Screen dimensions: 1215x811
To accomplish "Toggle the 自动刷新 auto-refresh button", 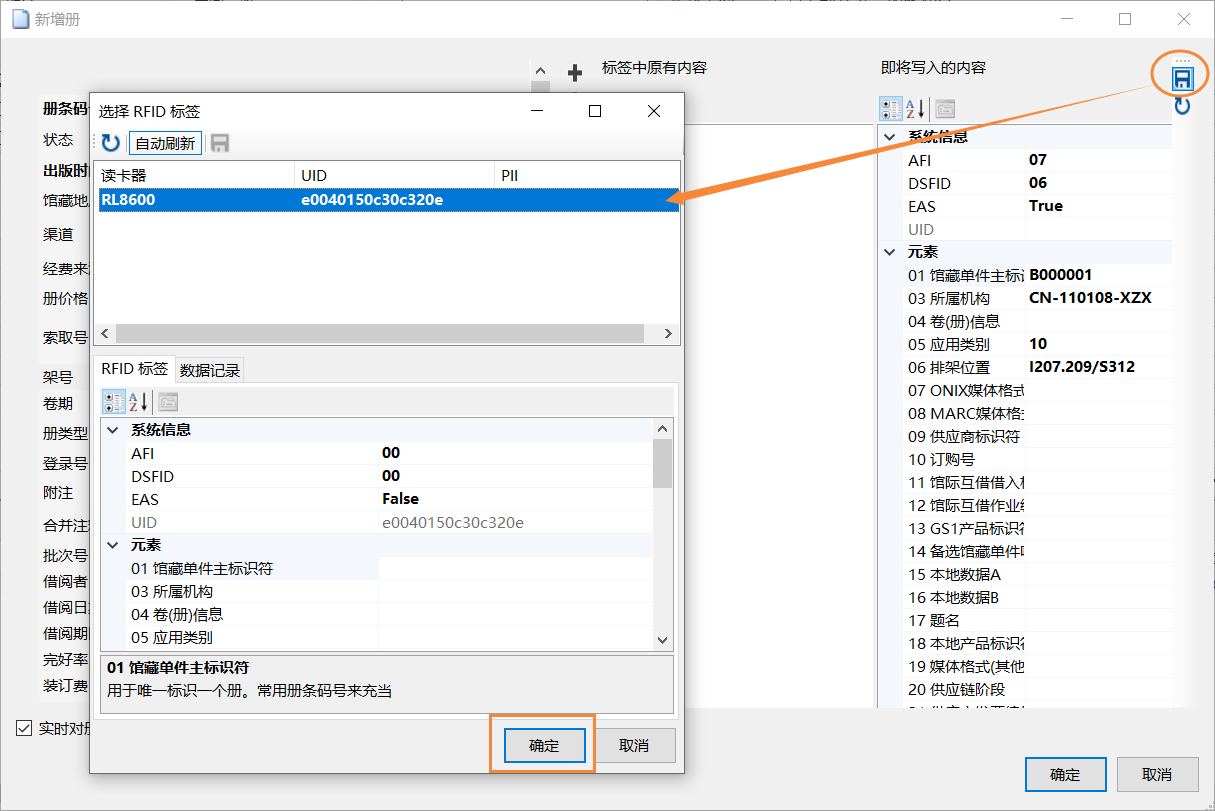I will 165,143.
